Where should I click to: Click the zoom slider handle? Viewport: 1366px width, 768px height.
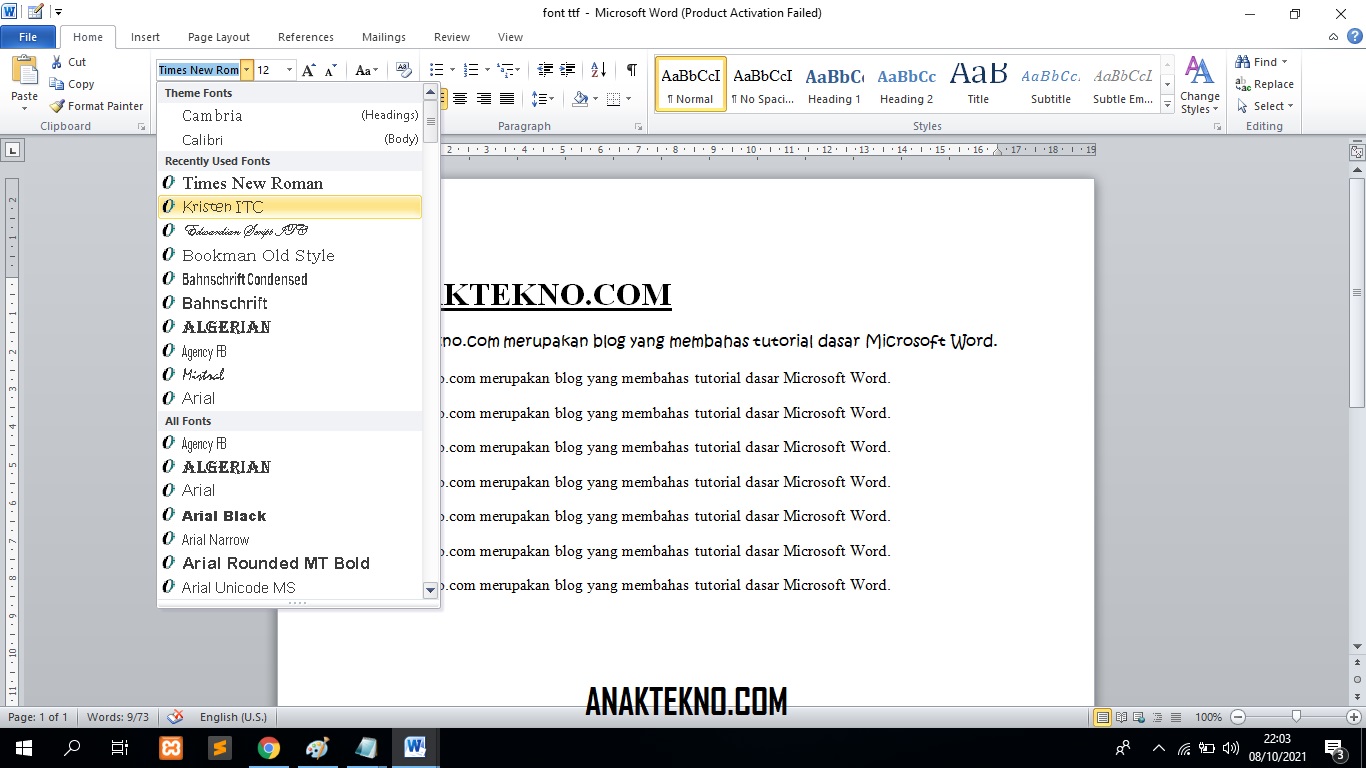(1296, 717)
